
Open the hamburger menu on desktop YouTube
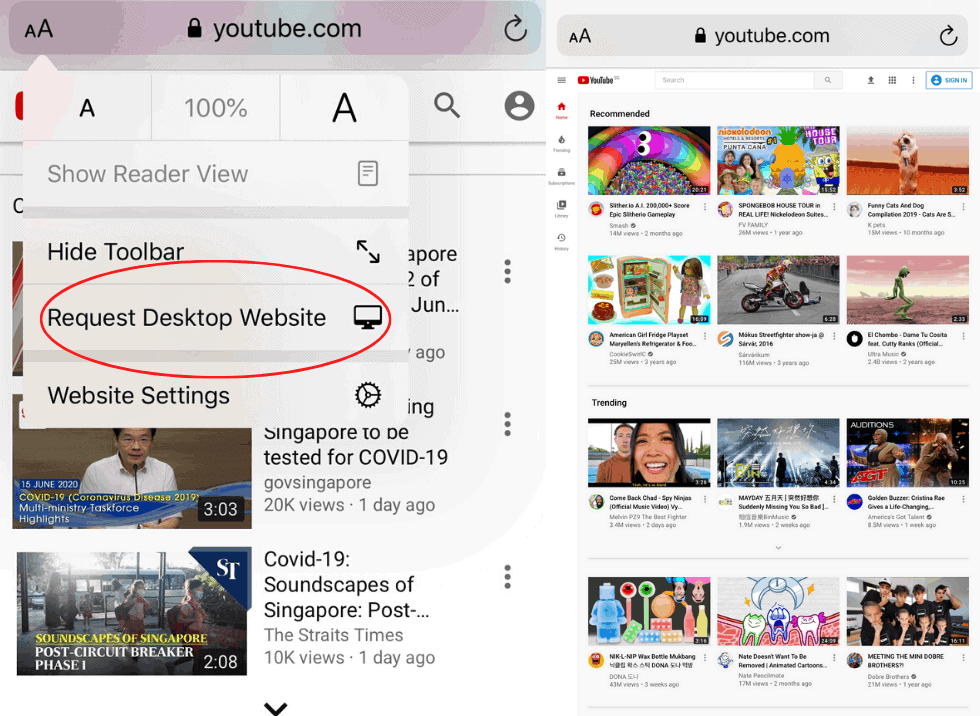pos(562,80)
